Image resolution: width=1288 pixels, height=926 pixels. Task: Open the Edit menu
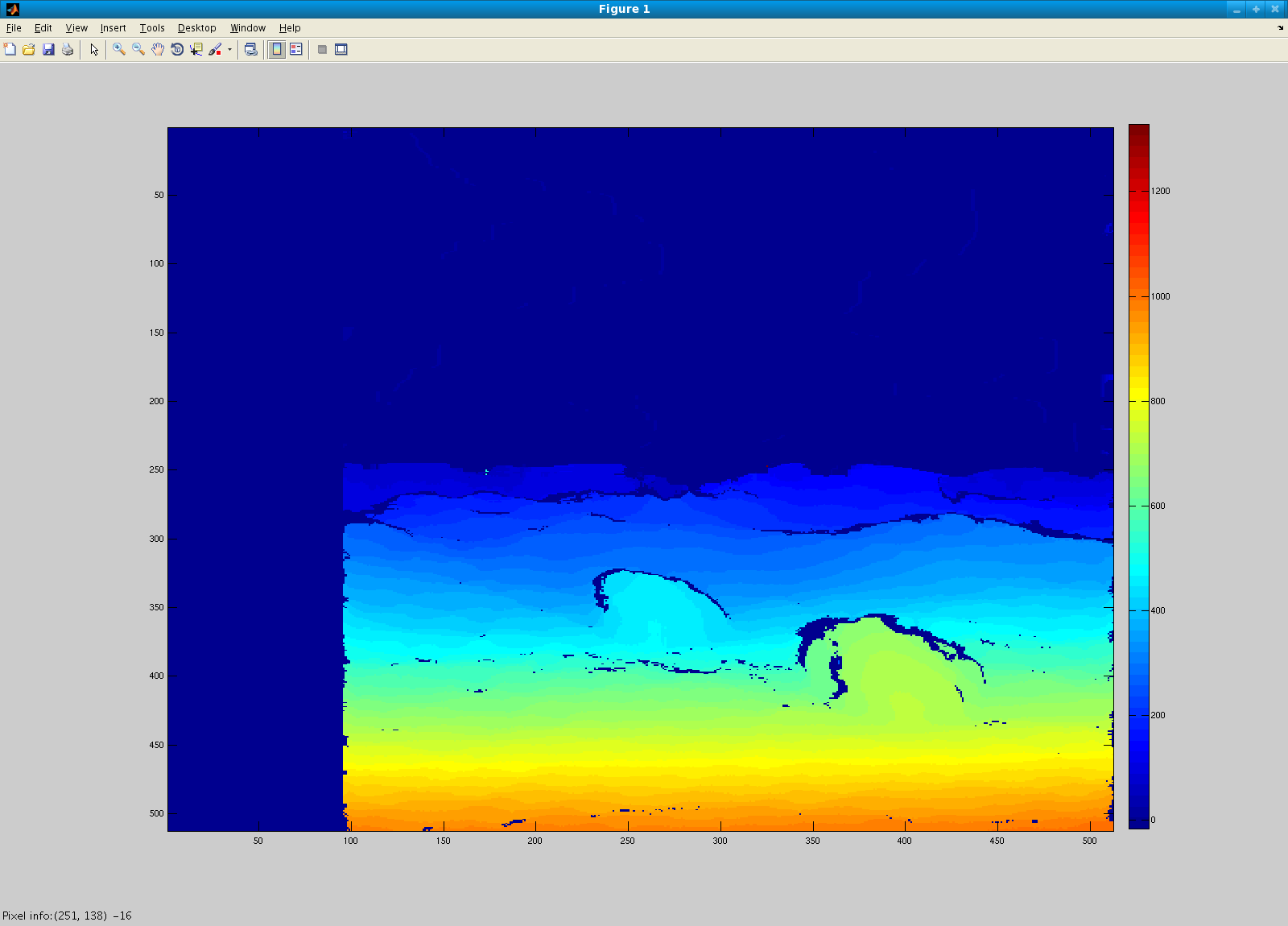[x=43, y=27]
